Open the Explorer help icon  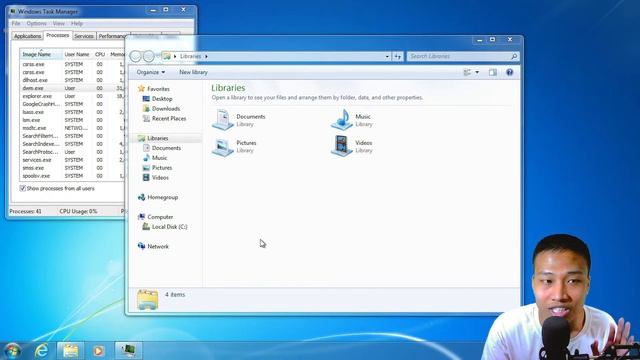point(509,72)
